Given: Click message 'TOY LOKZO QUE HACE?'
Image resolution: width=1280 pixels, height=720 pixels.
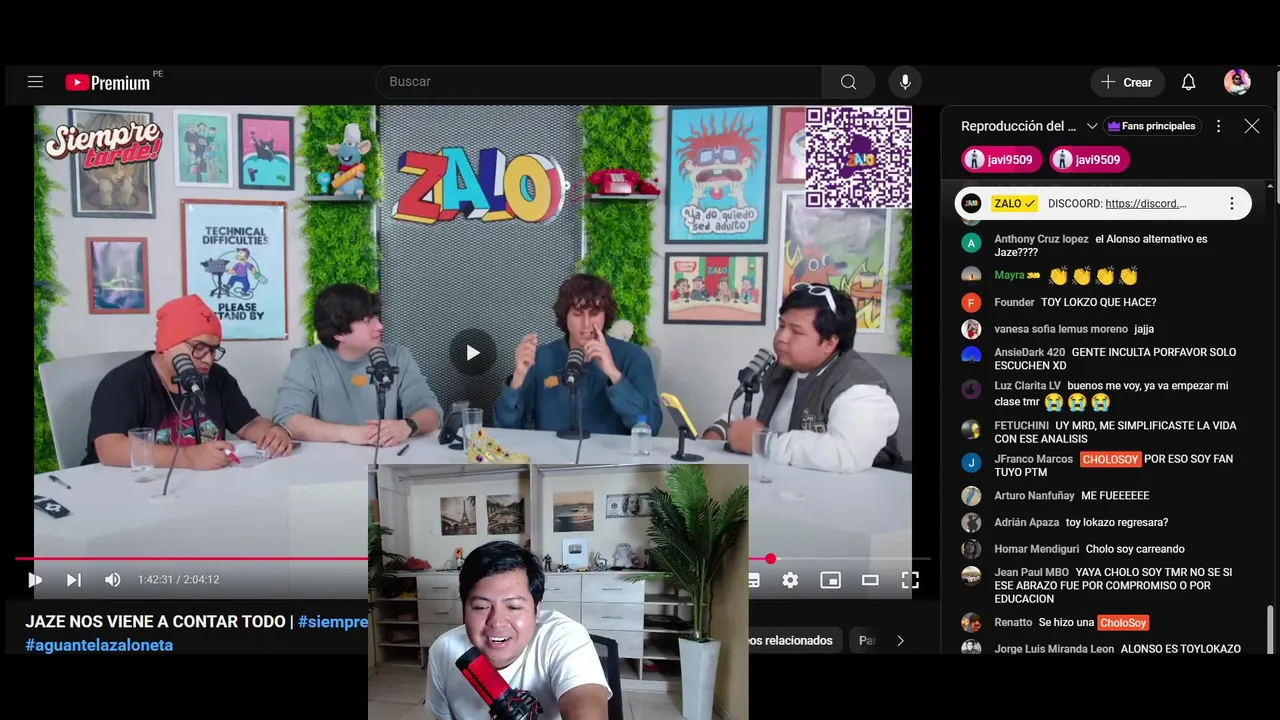Looking at the screenshot, I should [x=1098, y=302].
